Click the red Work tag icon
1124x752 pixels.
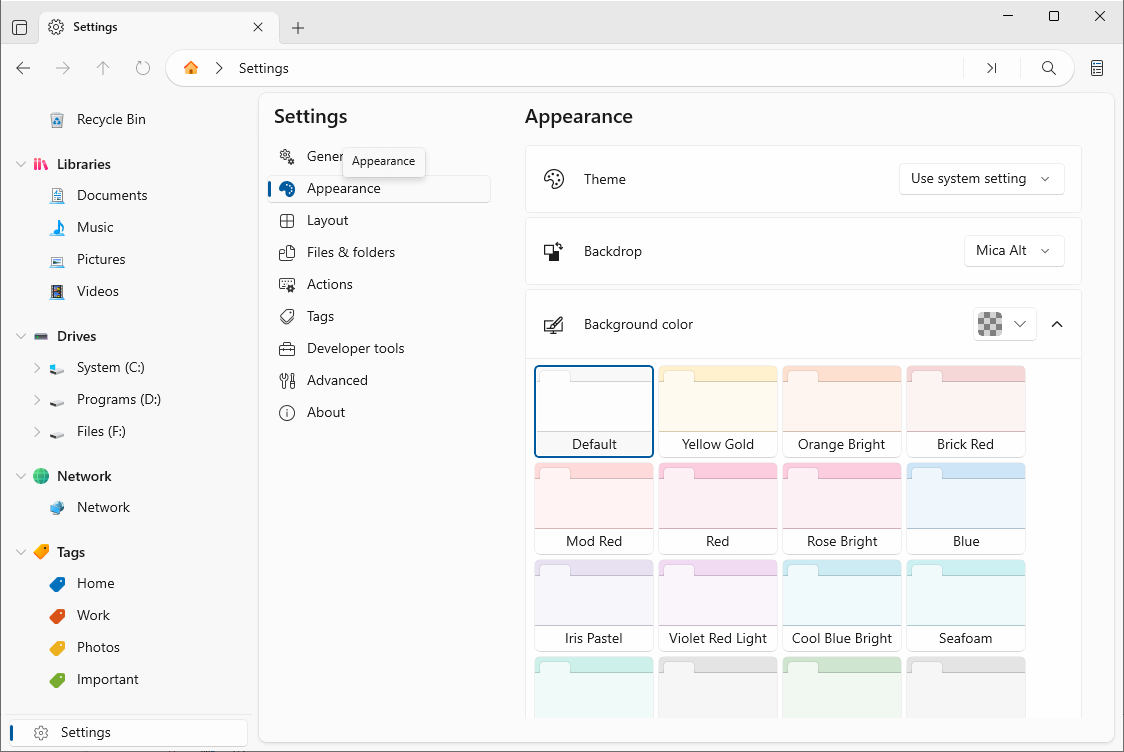pos(57,616)
